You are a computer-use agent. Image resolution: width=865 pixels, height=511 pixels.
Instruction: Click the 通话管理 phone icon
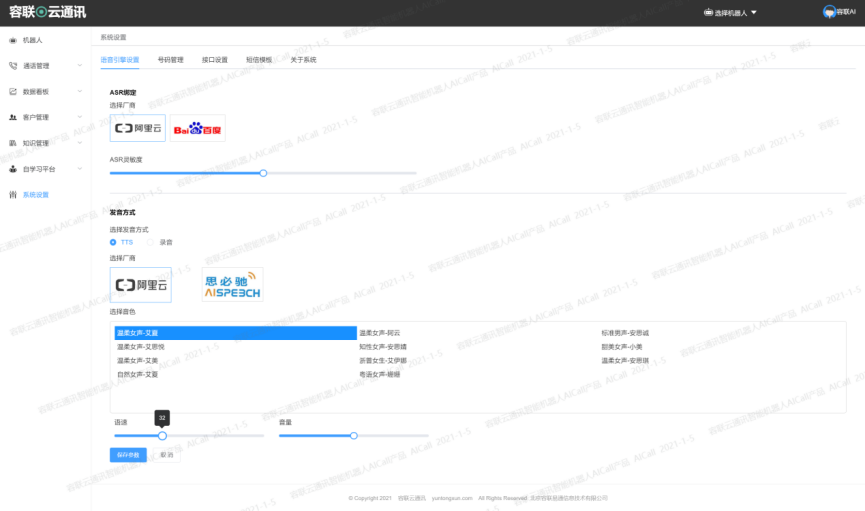[x=13, y=66]
